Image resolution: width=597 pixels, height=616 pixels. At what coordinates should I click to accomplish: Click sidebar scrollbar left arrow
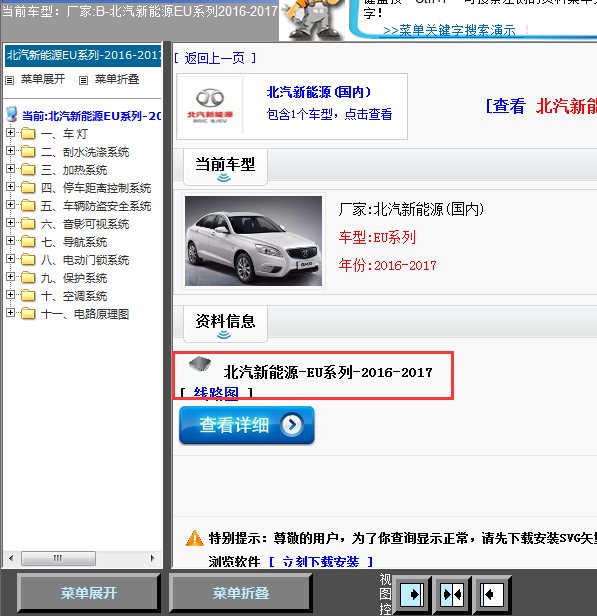point(11,558)
